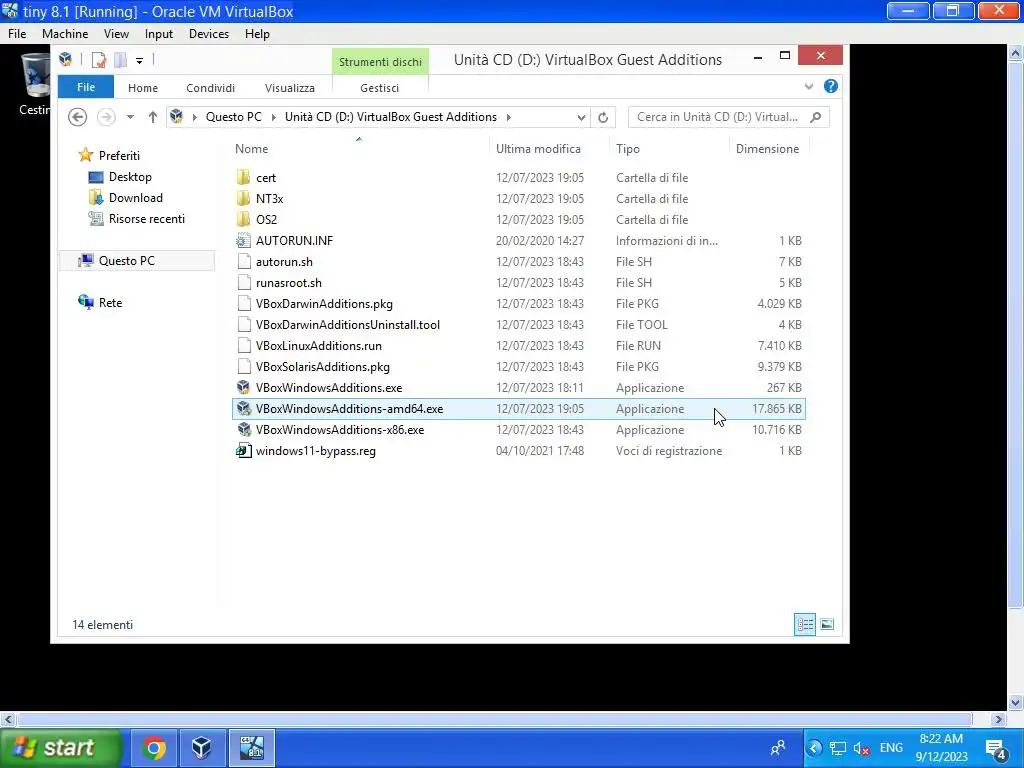
Task: Select Risorse recenti in navigation pane
Action: 146,219
